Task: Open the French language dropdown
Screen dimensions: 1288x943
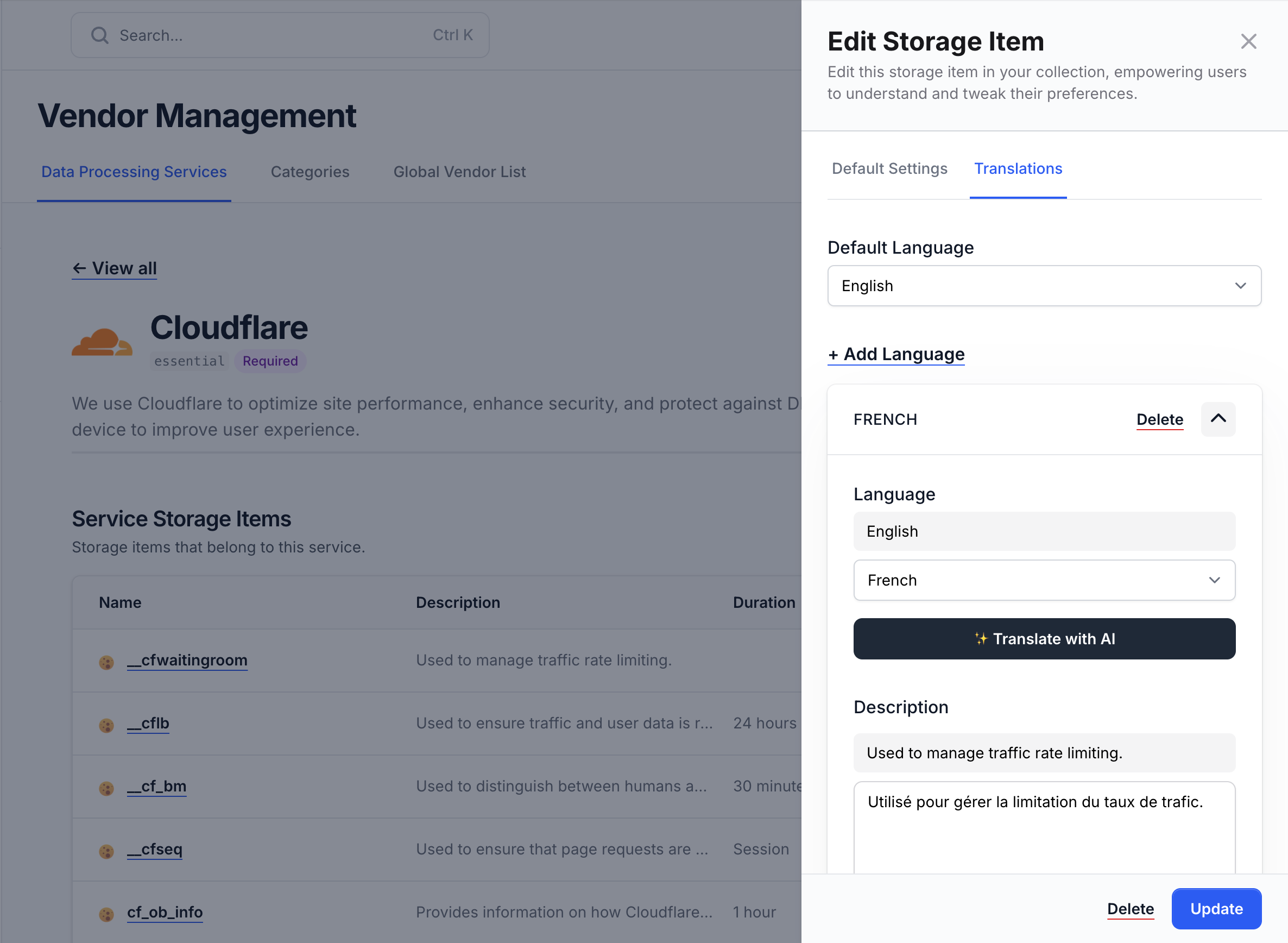Action: click(x=1044, y=580)
